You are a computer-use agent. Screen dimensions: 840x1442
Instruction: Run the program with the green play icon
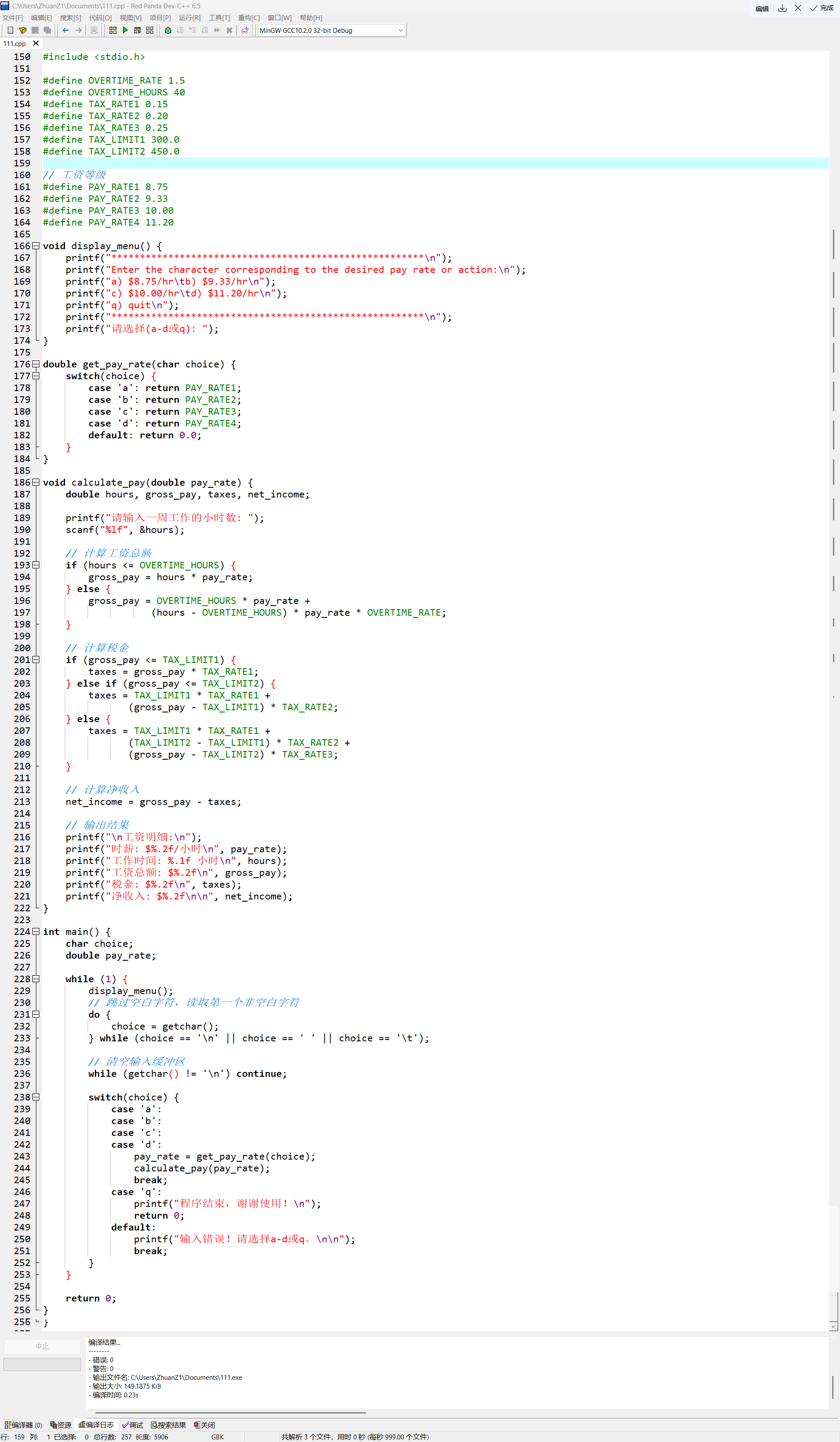point(125,30)
